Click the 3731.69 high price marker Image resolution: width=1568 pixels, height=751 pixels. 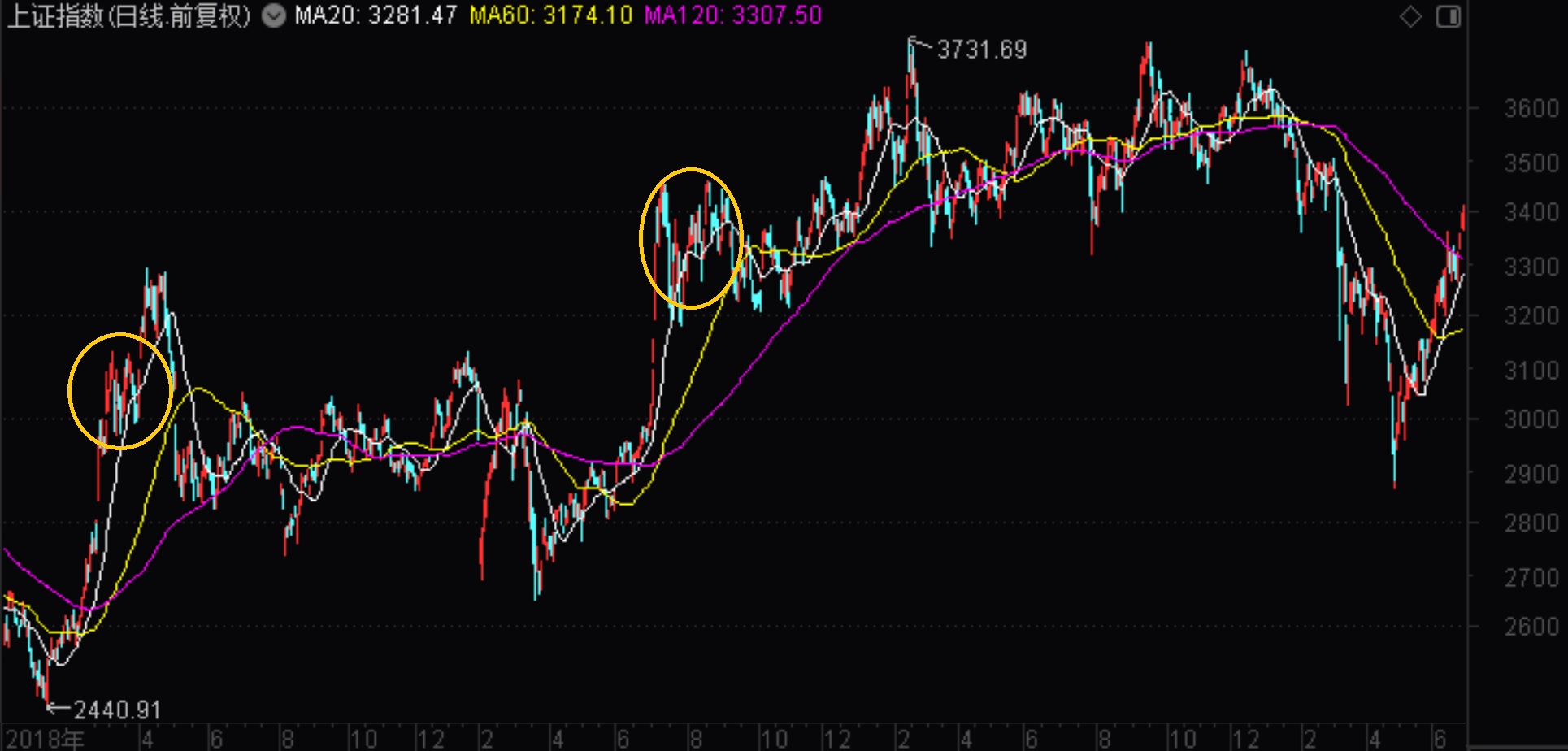981,50
